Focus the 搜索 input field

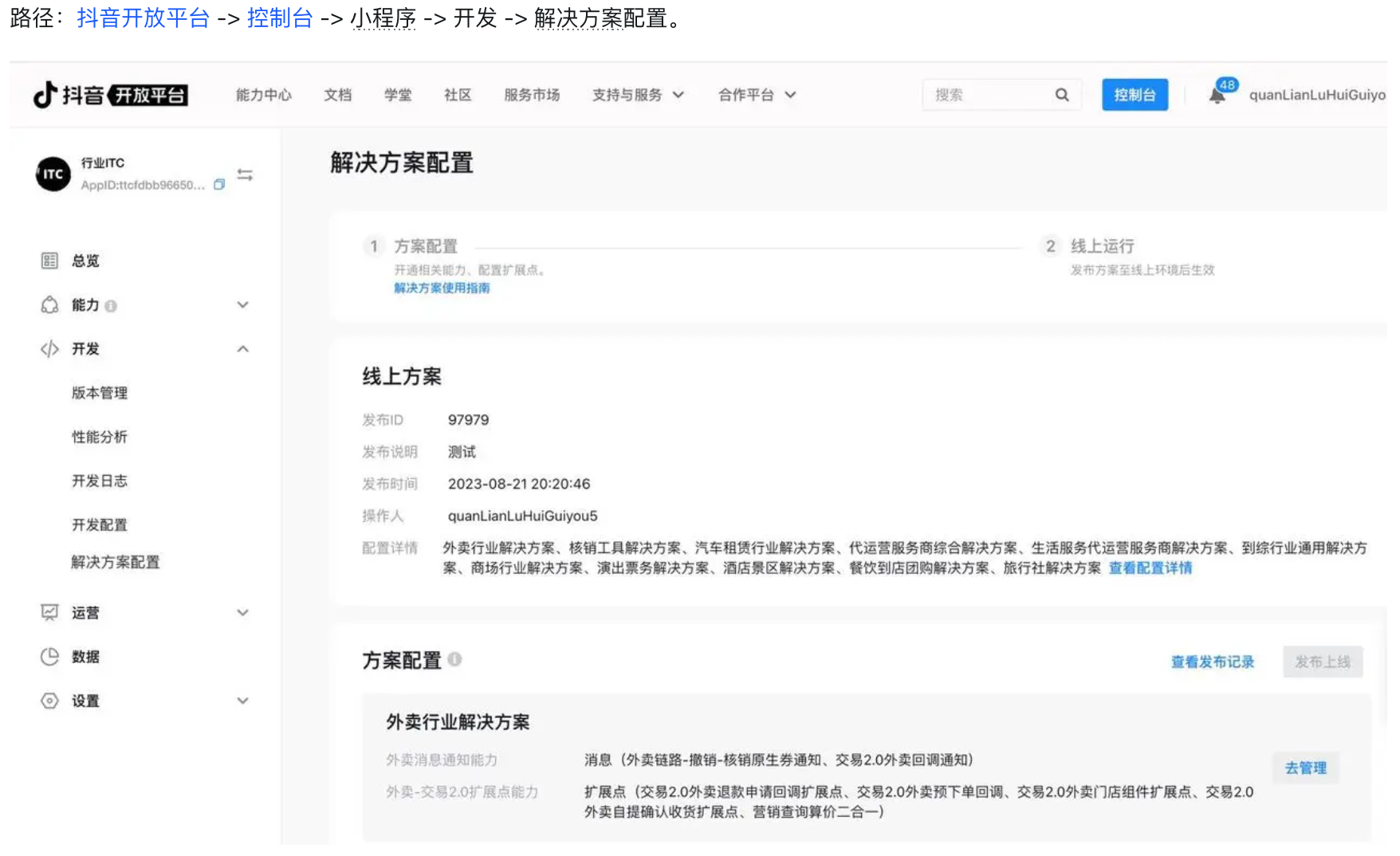point(989,95)
